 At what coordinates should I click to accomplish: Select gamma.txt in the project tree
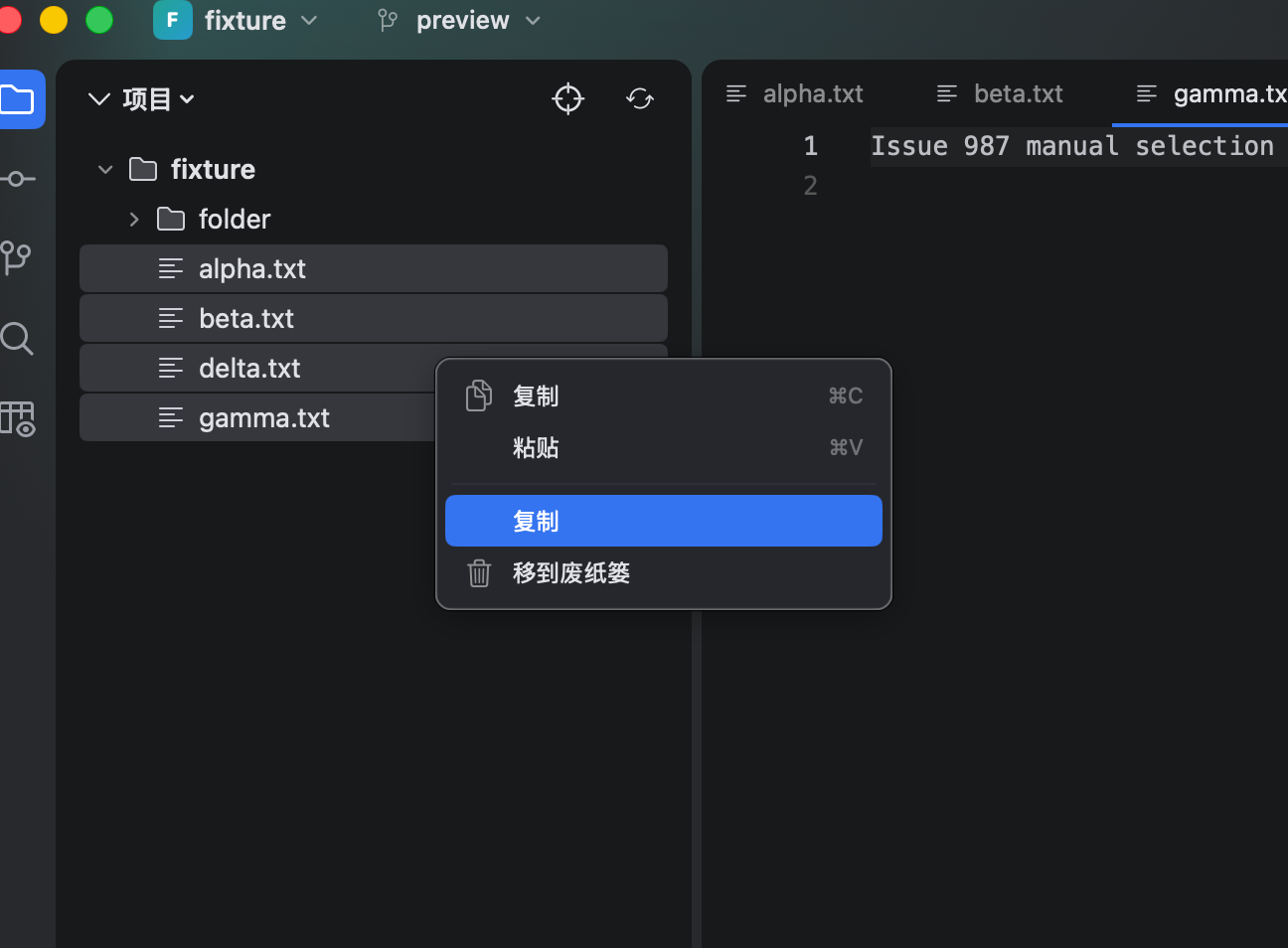(257, 417)
